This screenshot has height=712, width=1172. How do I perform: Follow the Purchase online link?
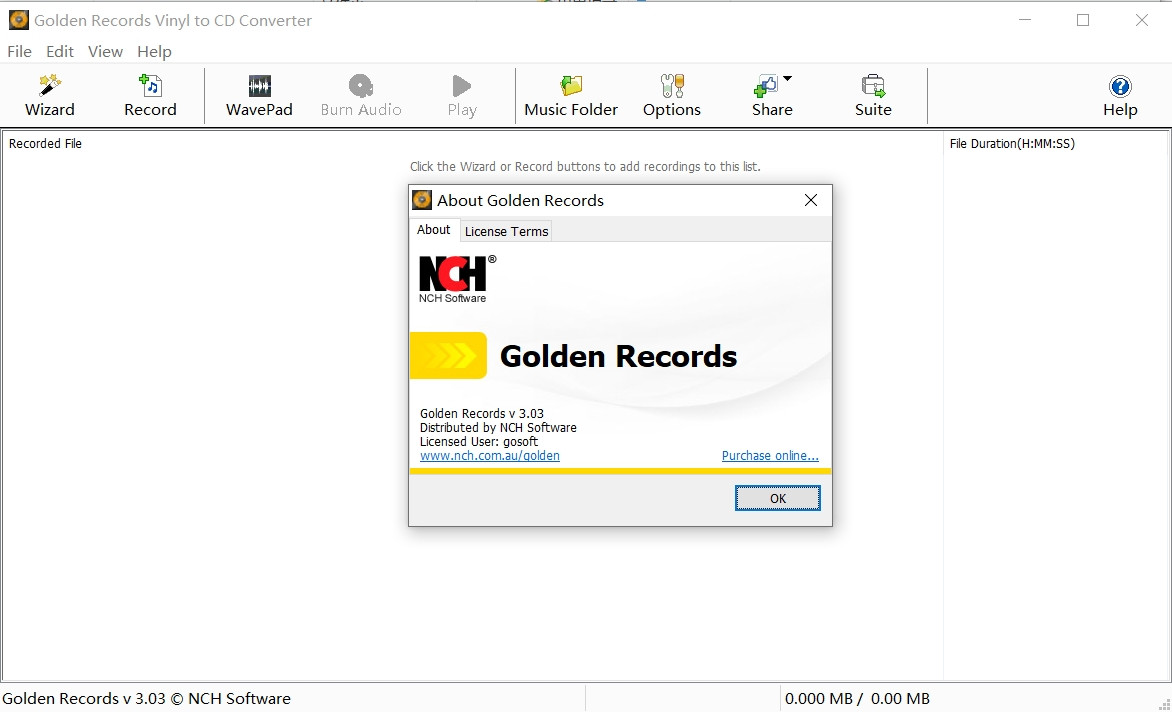(x=770, y=456)
